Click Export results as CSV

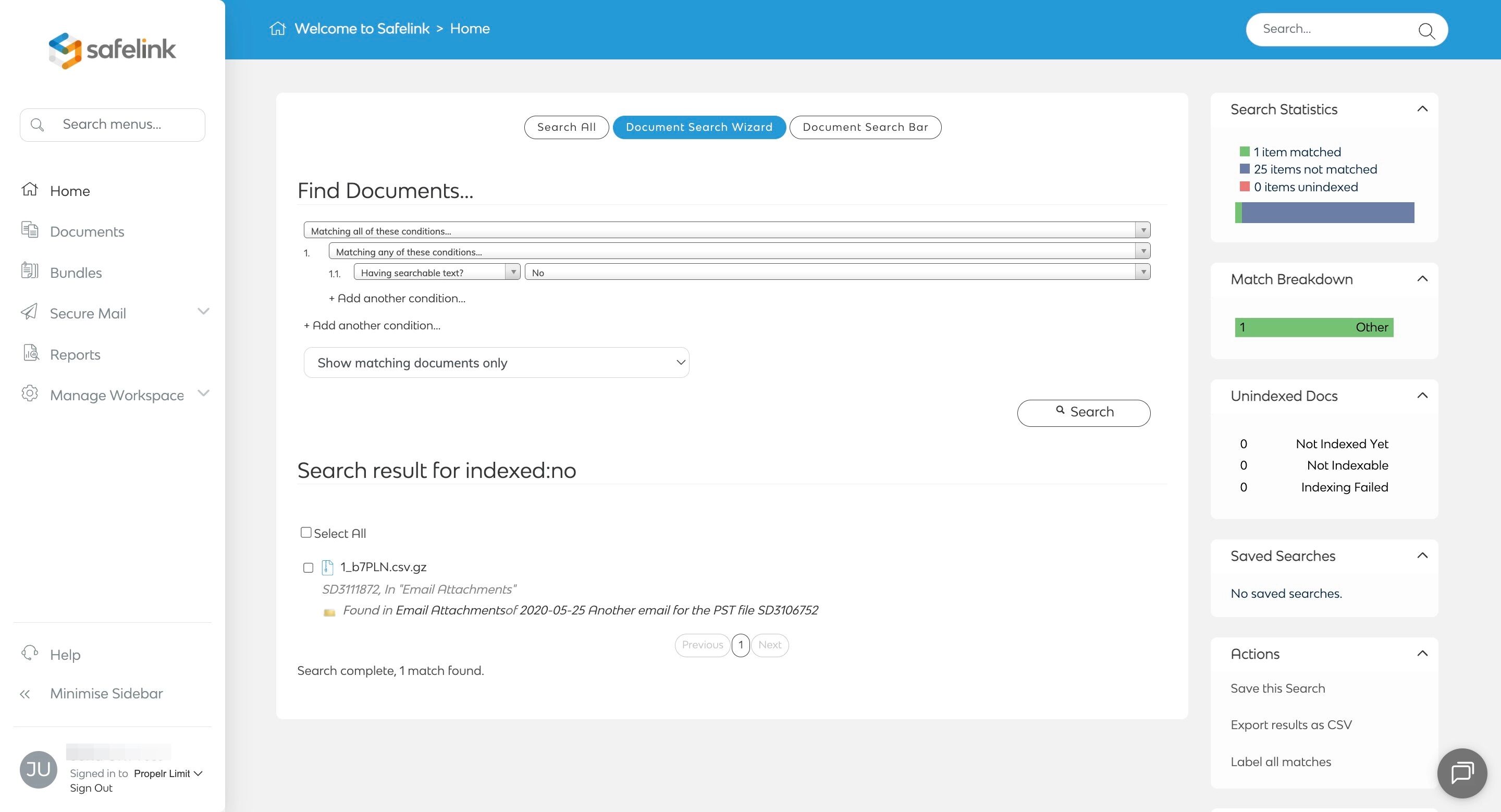[1290, 725]
